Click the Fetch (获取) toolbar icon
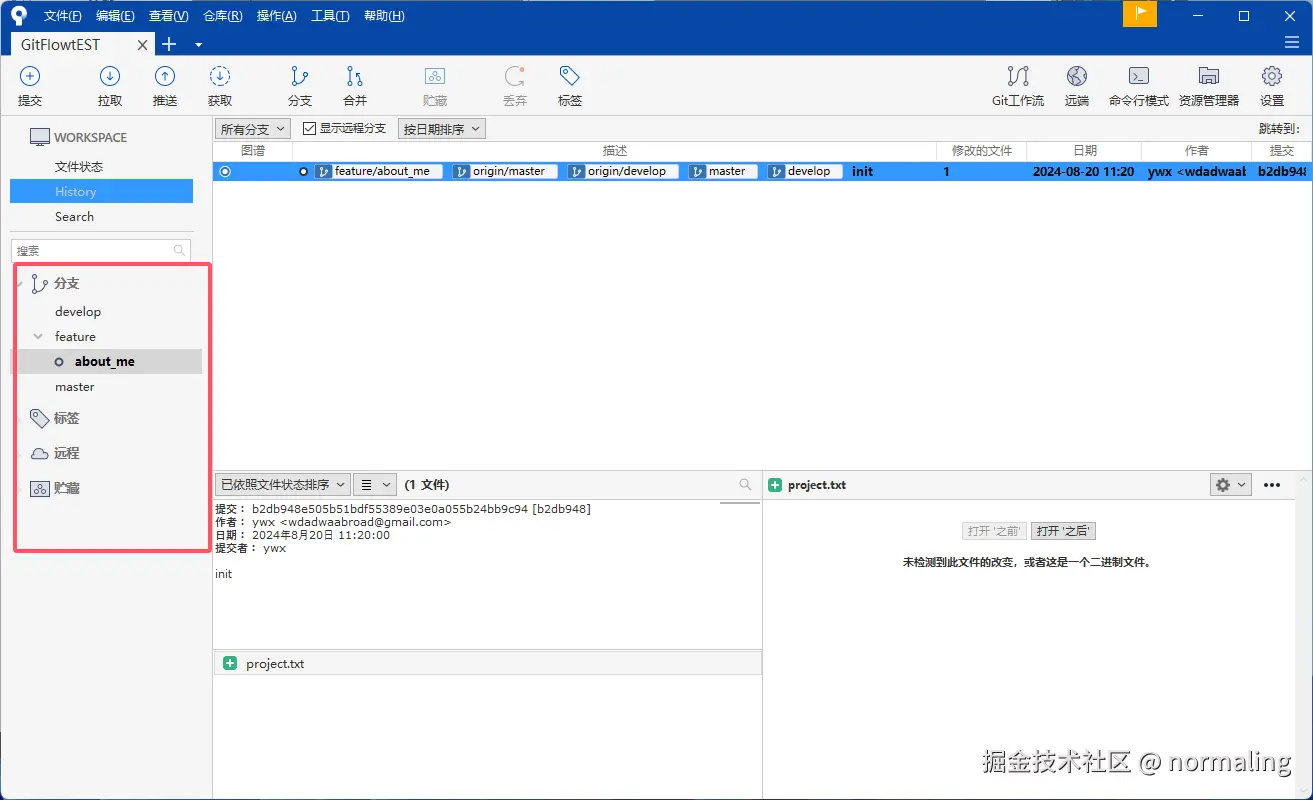The height and width of the screenshot is (800, 1313). 220,76
